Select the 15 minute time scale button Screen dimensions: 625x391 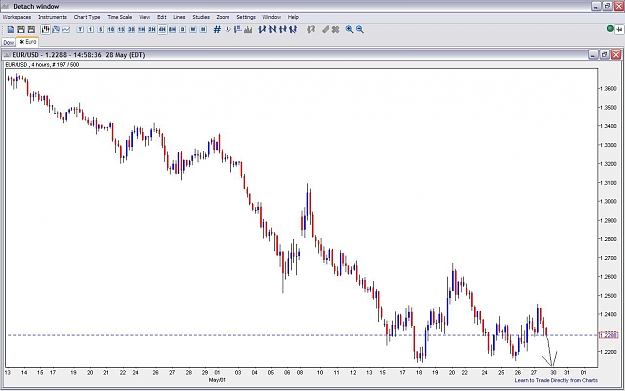(x=121, y=29)
